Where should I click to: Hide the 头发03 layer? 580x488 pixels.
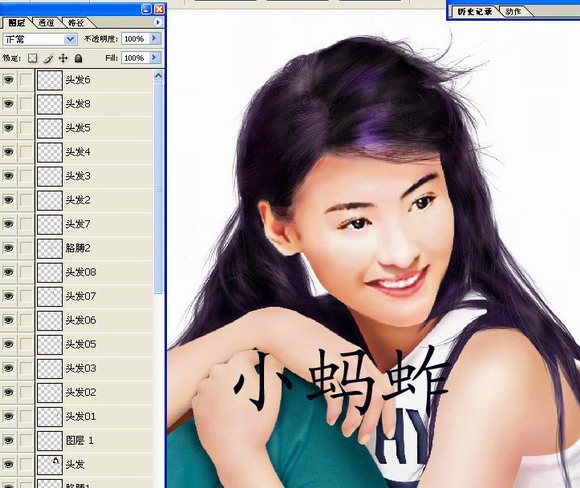tap(9, 368)
